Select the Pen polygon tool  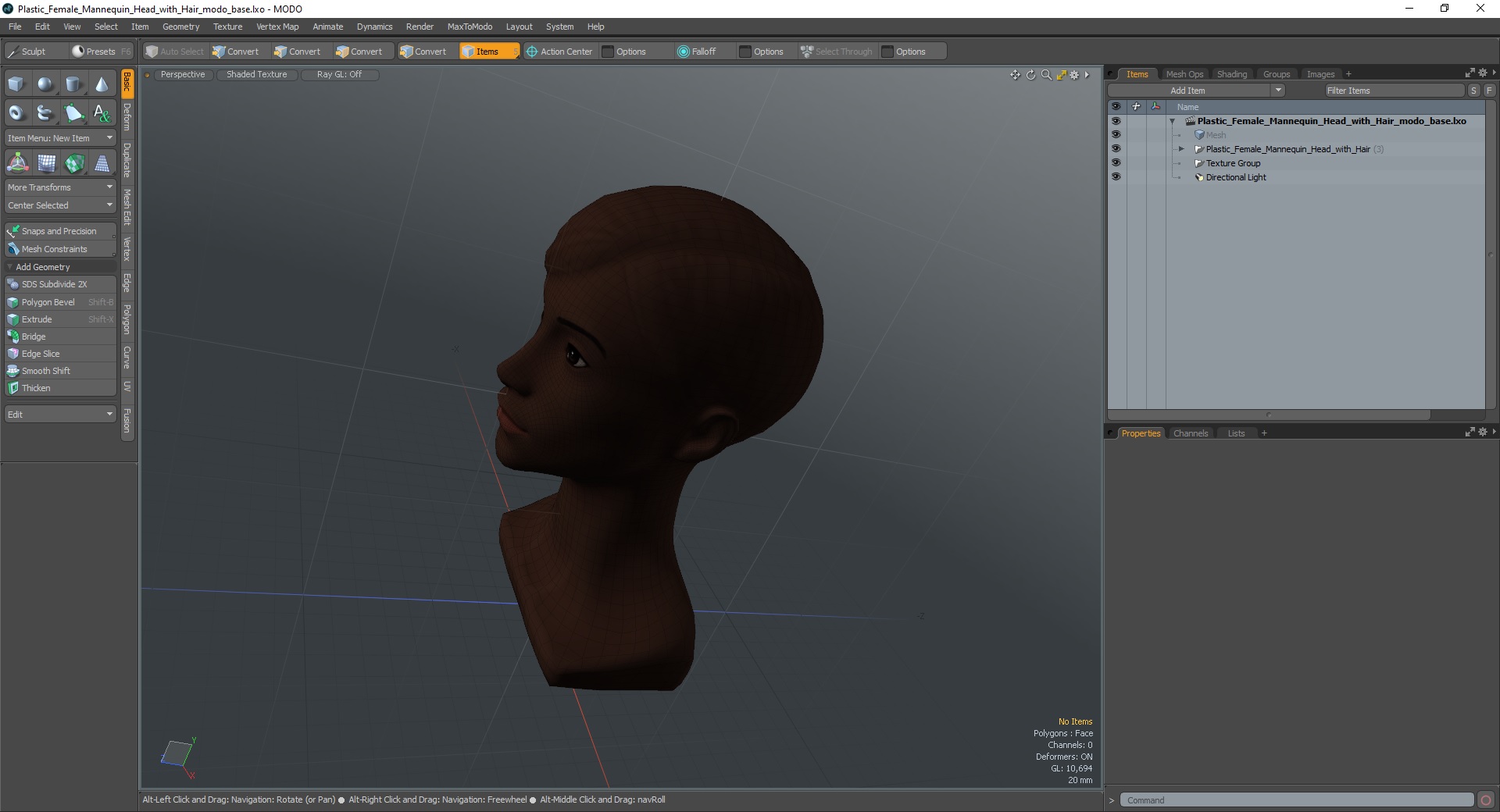pyautogui.click(x=73, y=113)
